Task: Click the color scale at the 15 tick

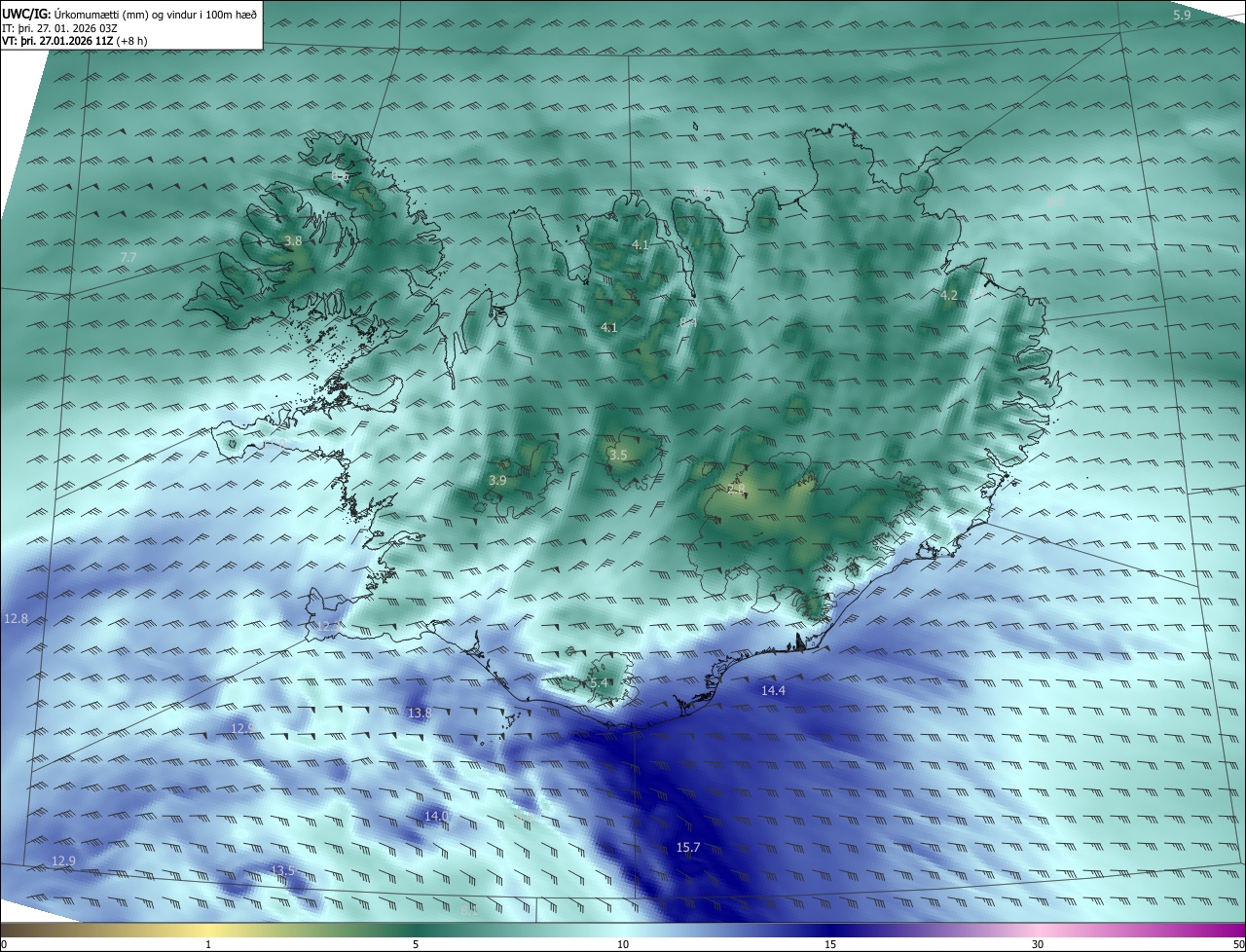Action: pyautogui.click(x=830, y=930)
